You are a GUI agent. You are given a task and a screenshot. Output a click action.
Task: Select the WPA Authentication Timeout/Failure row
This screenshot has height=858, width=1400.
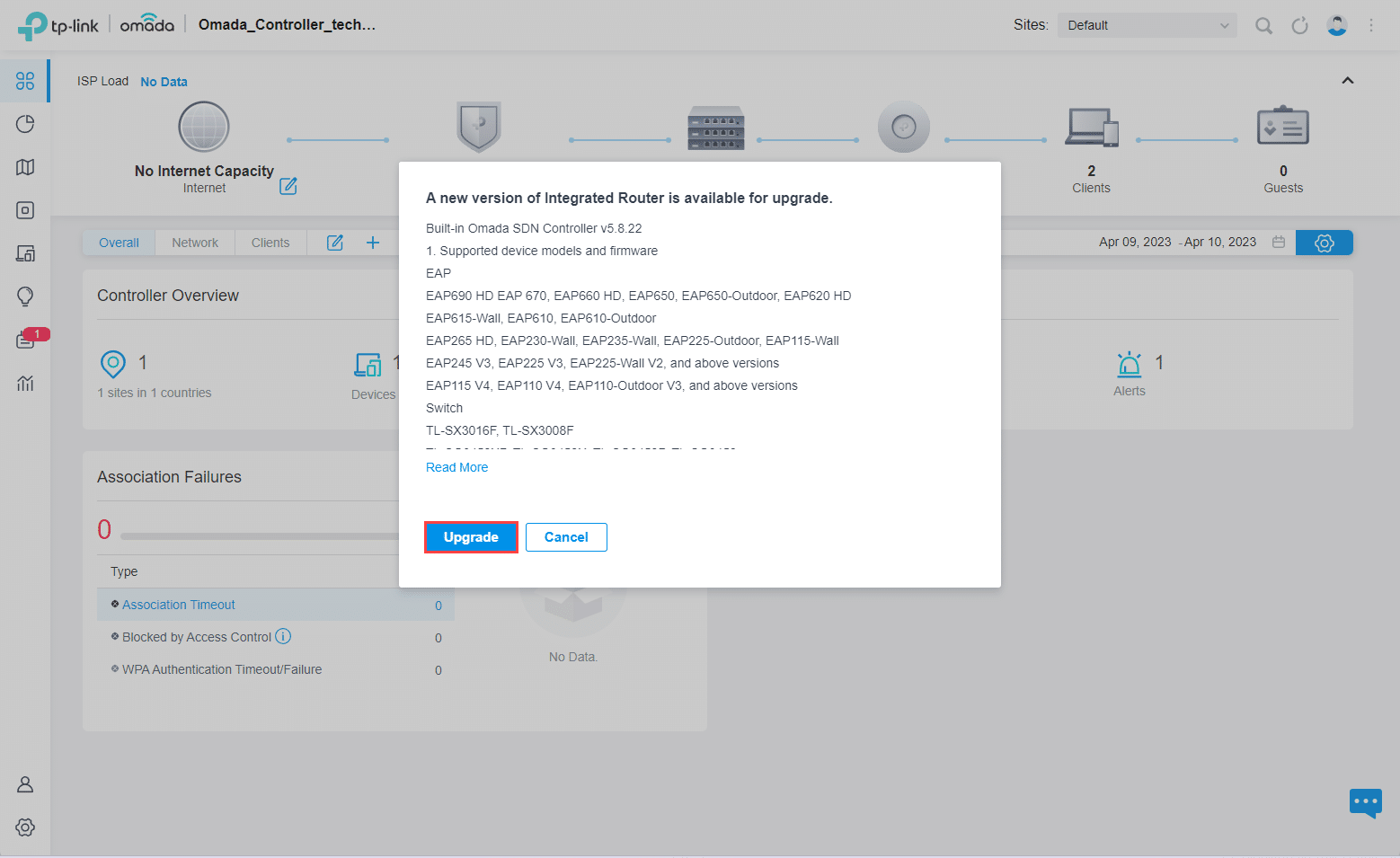pyautogui.click(x=275, y=669)
